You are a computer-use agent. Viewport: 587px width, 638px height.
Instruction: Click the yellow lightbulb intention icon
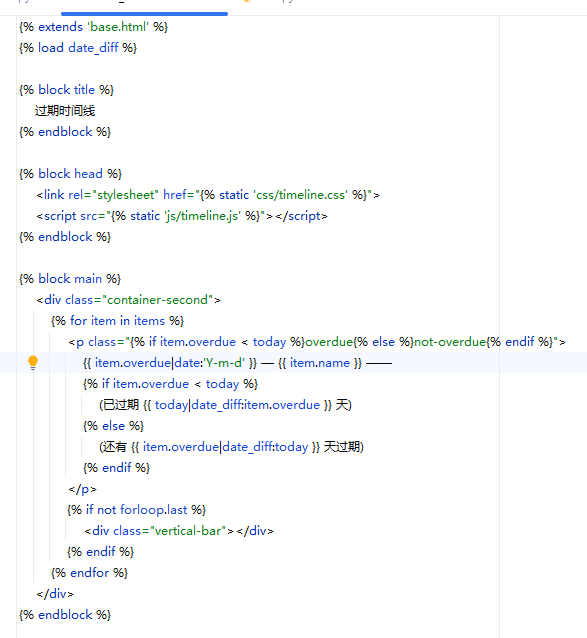click(33, 363)
